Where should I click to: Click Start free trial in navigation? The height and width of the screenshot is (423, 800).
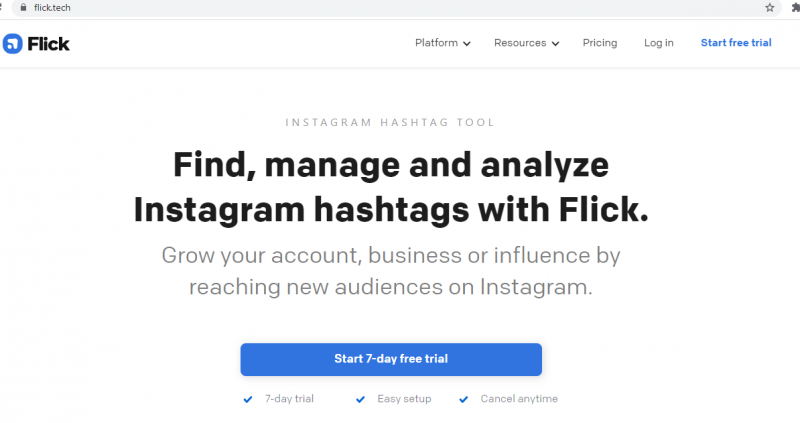pos(736,43)
